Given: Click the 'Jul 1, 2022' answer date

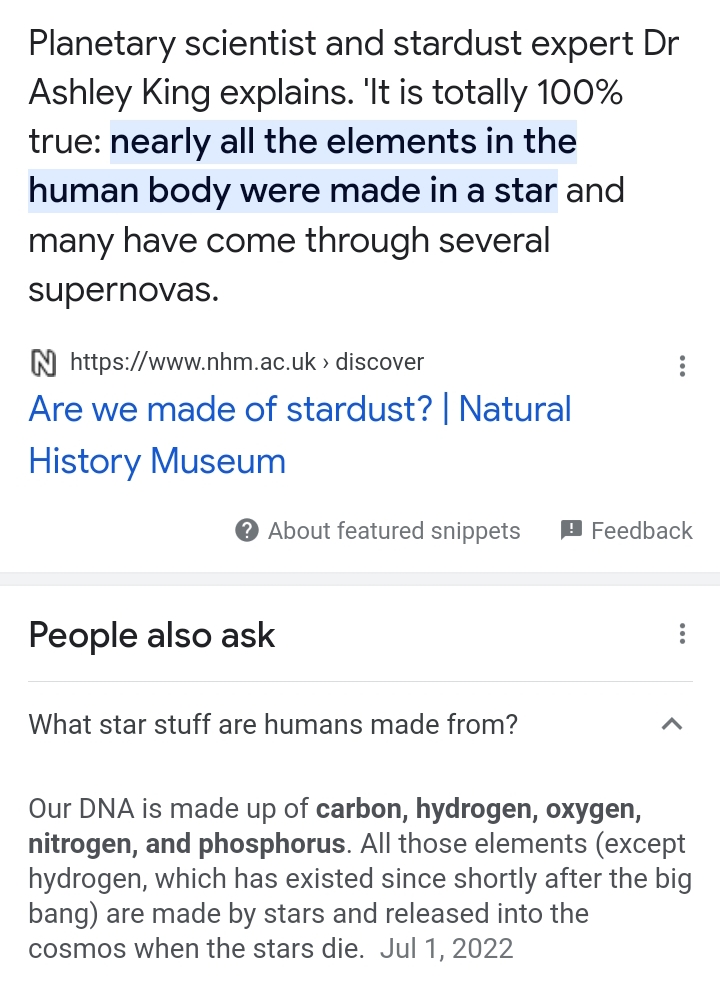Looking at the screenshot, I should tap(446, 949).
